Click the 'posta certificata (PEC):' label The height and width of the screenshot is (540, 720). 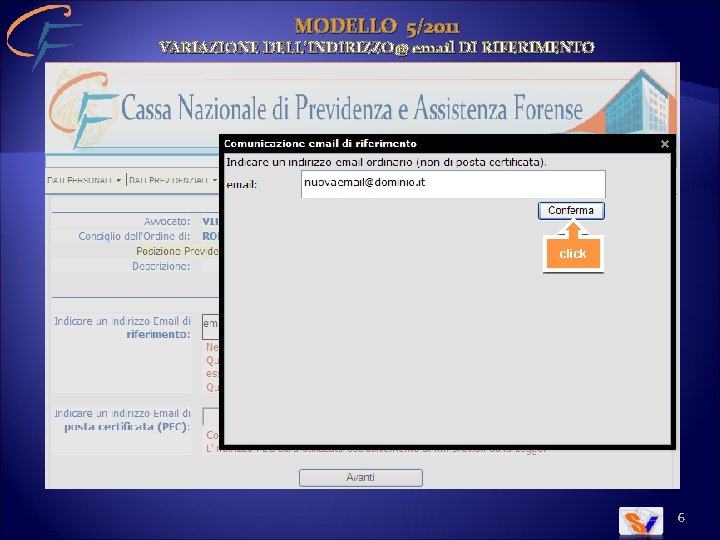pyautogui.click(x=127, y=427)
